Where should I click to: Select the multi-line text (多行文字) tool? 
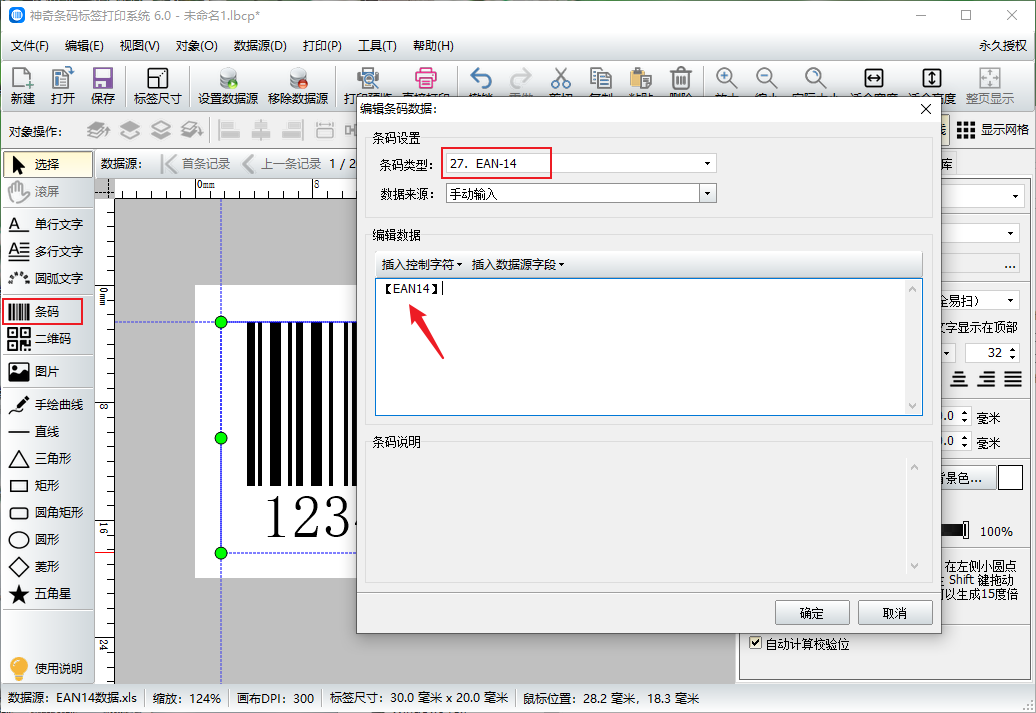[48, 252]
